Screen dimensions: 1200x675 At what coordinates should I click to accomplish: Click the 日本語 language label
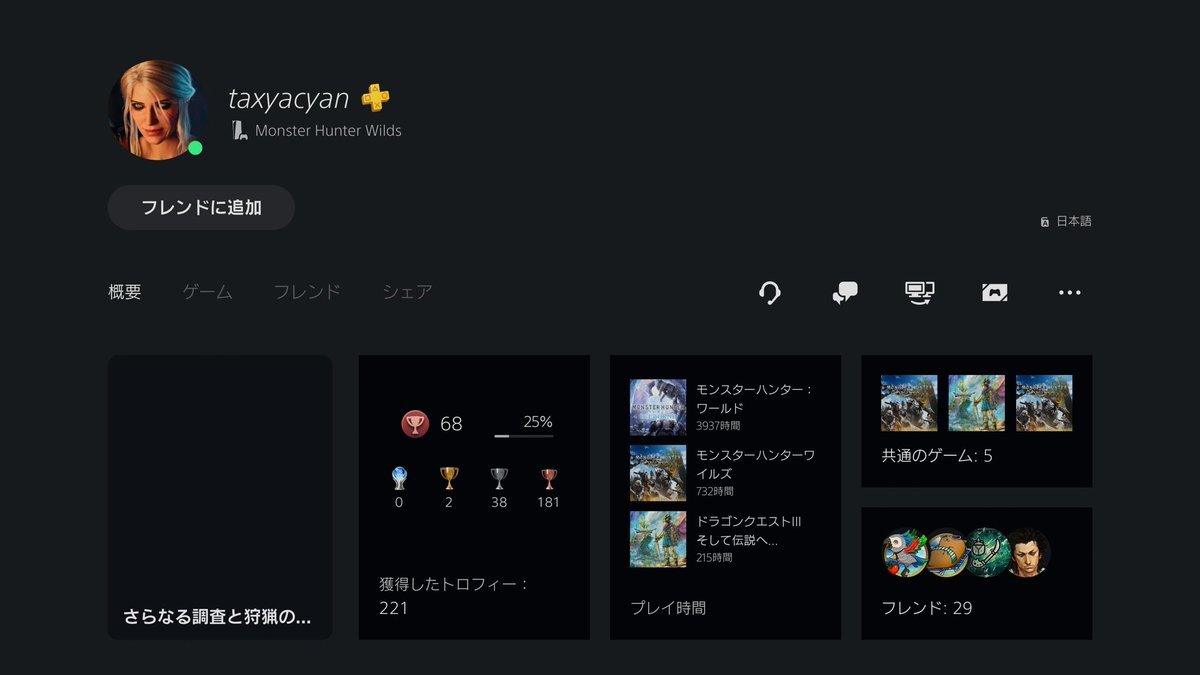click(1074, 221)
